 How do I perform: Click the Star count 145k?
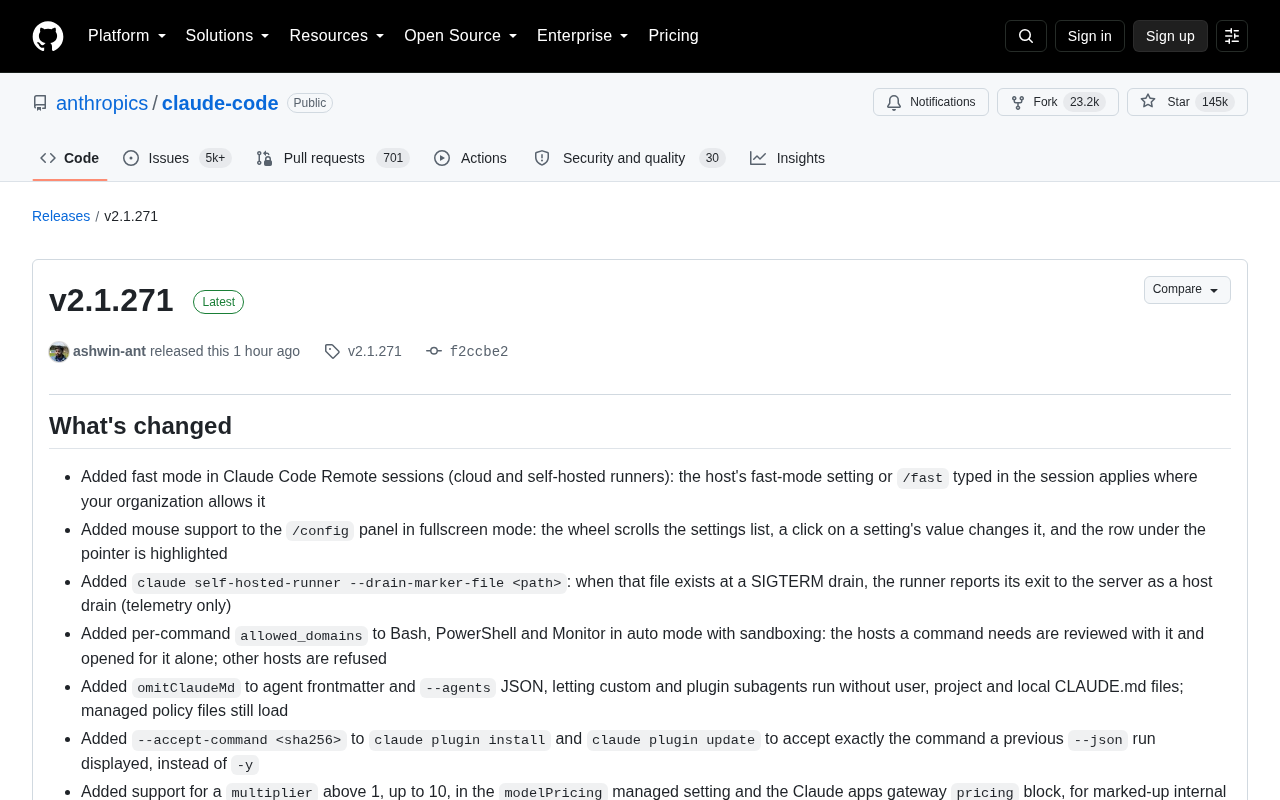pyautogui.click(x=1215, y=102)
